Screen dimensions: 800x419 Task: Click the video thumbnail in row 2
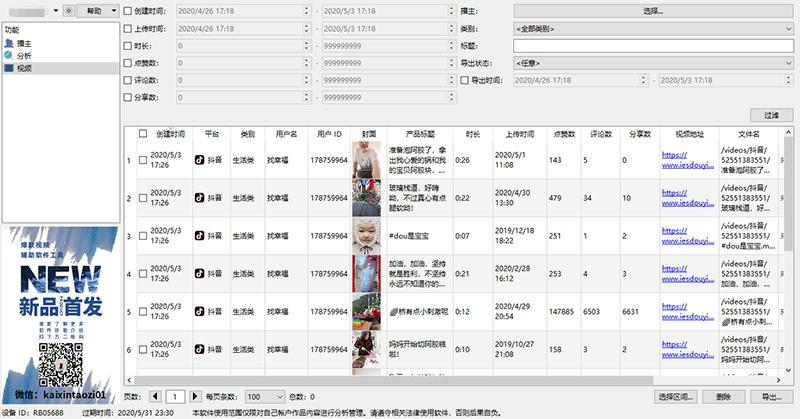click(365, 198)
